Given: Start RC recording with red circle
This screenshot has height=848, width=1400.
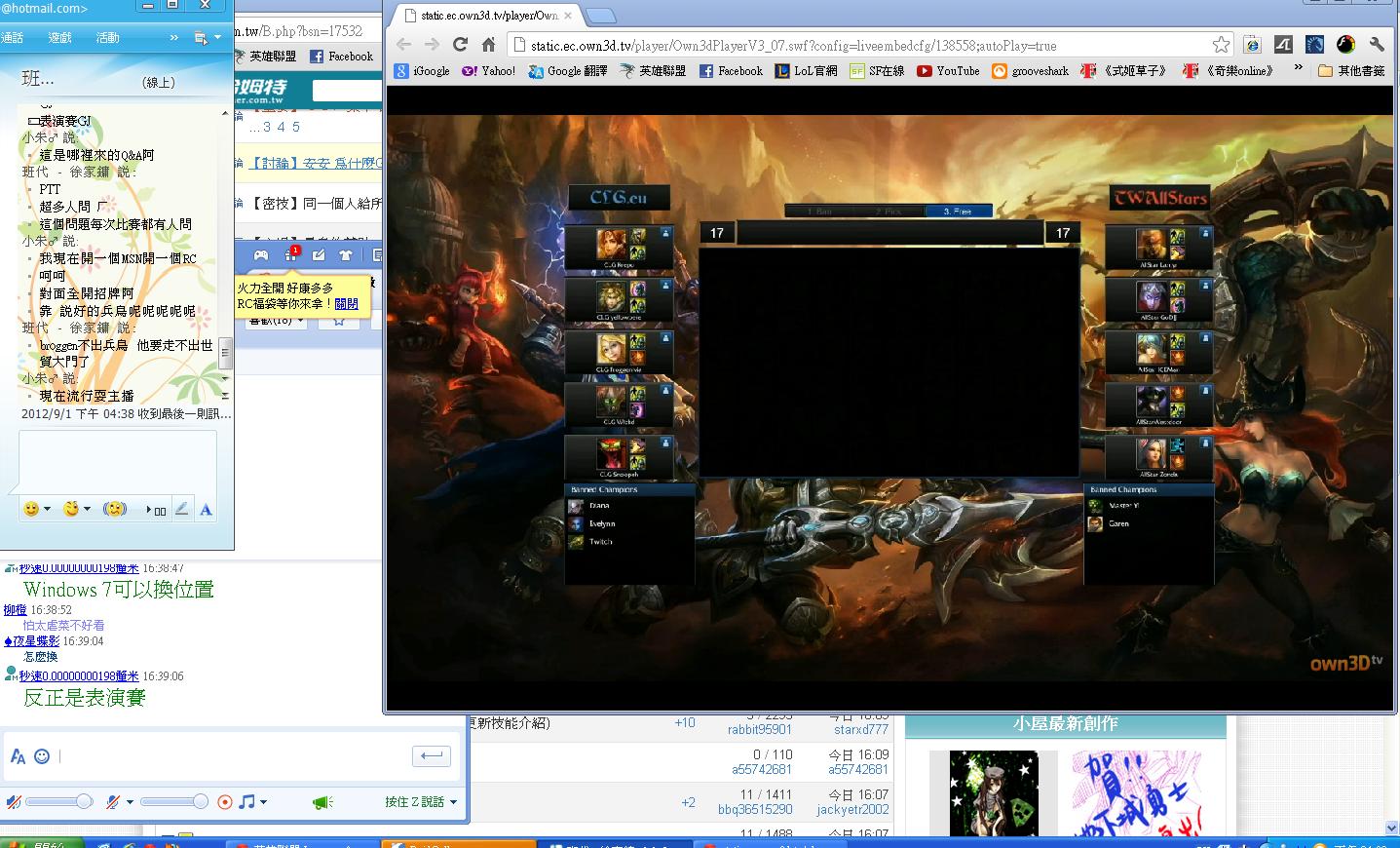Looking at the screenshot, I should point(225,802).
